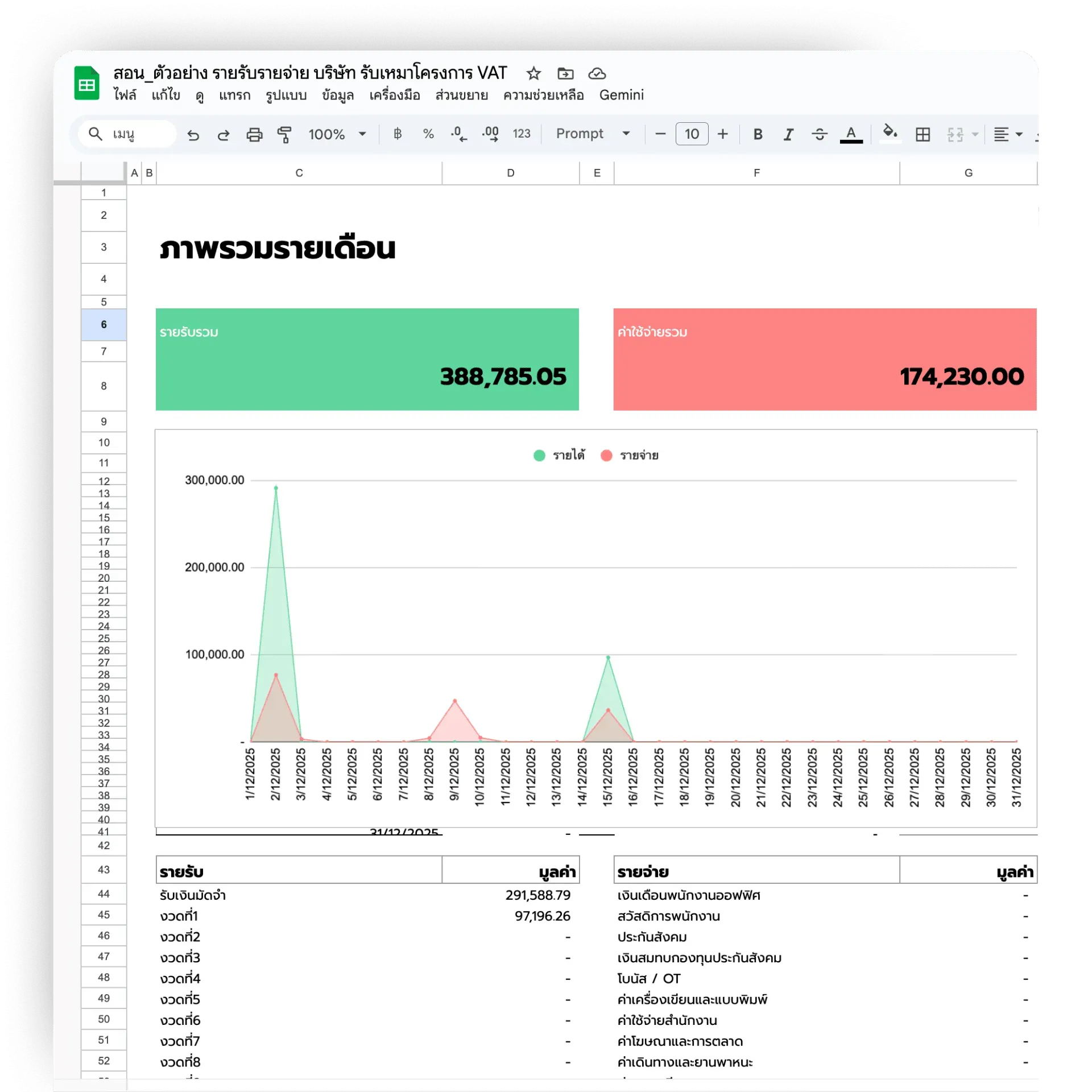1092x1092 pixels.
Task: Open the Prompt font dropdown
Action: pos(591,134)
